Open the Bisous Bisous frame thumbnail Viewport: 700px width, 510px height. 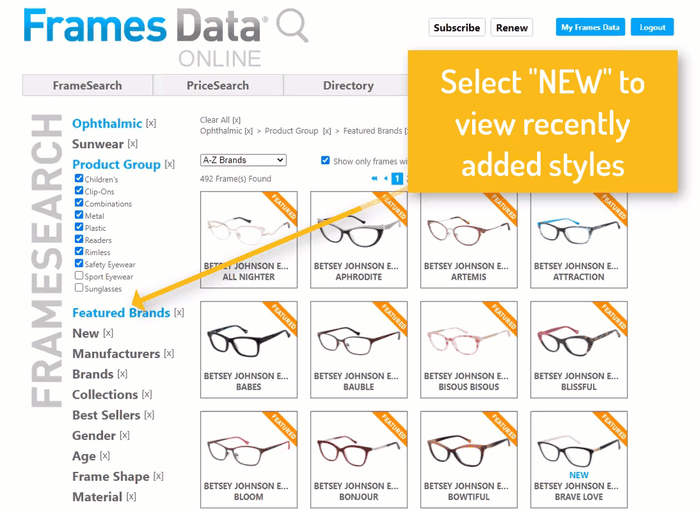(x=469, y=350)
